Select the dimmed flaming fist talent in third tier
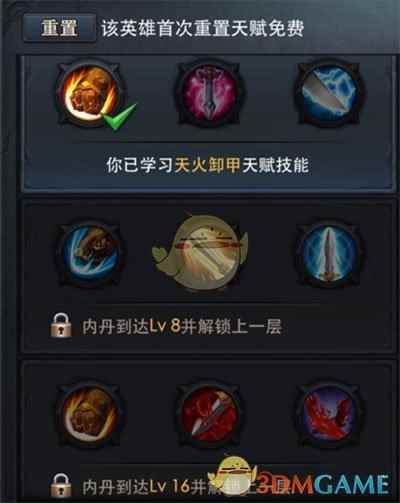The image size is (400, 503). pyautogui.click(x=90, y=414)
